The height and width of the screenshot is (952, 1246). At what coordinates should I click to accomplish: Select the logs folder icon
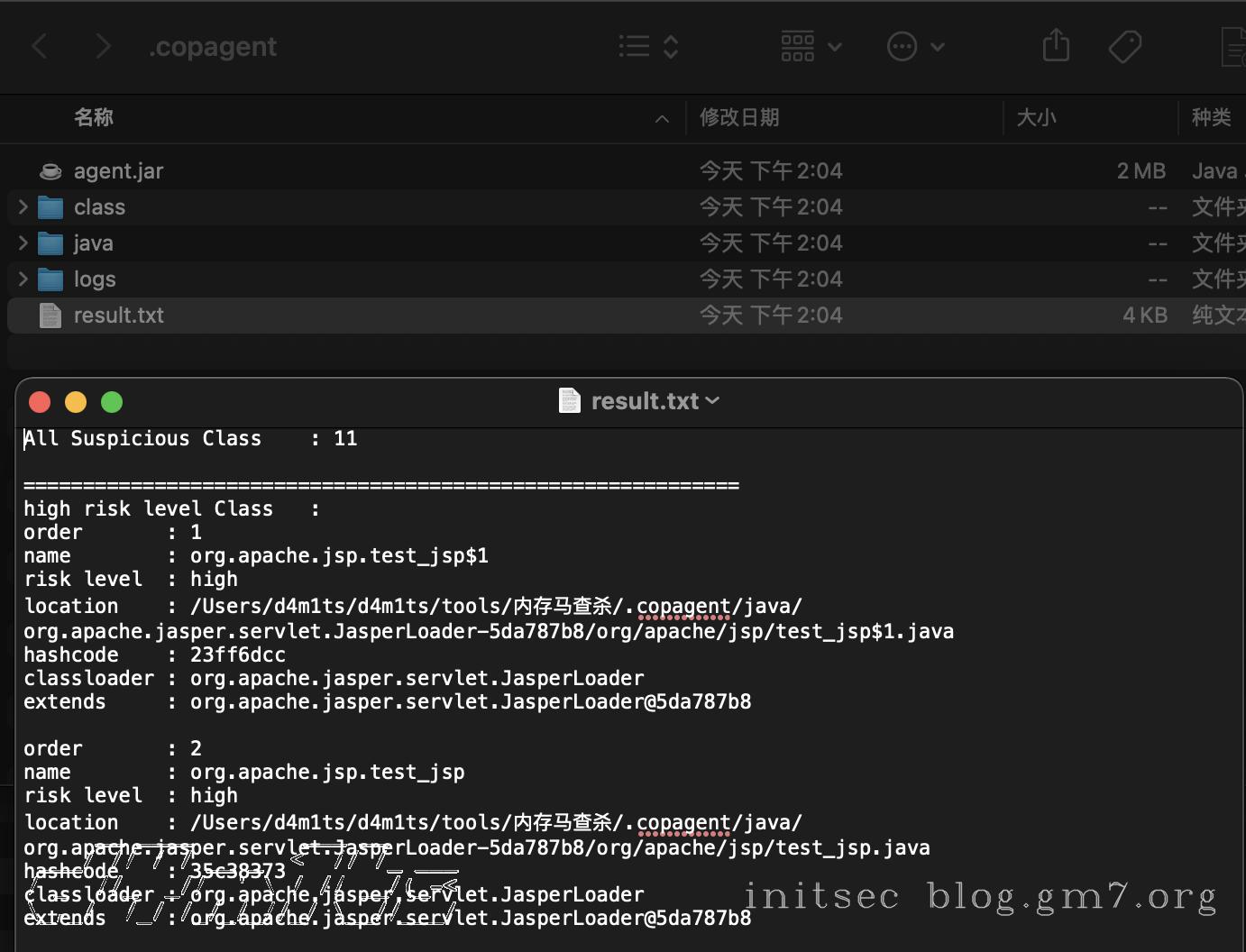[x=50, y=279]
